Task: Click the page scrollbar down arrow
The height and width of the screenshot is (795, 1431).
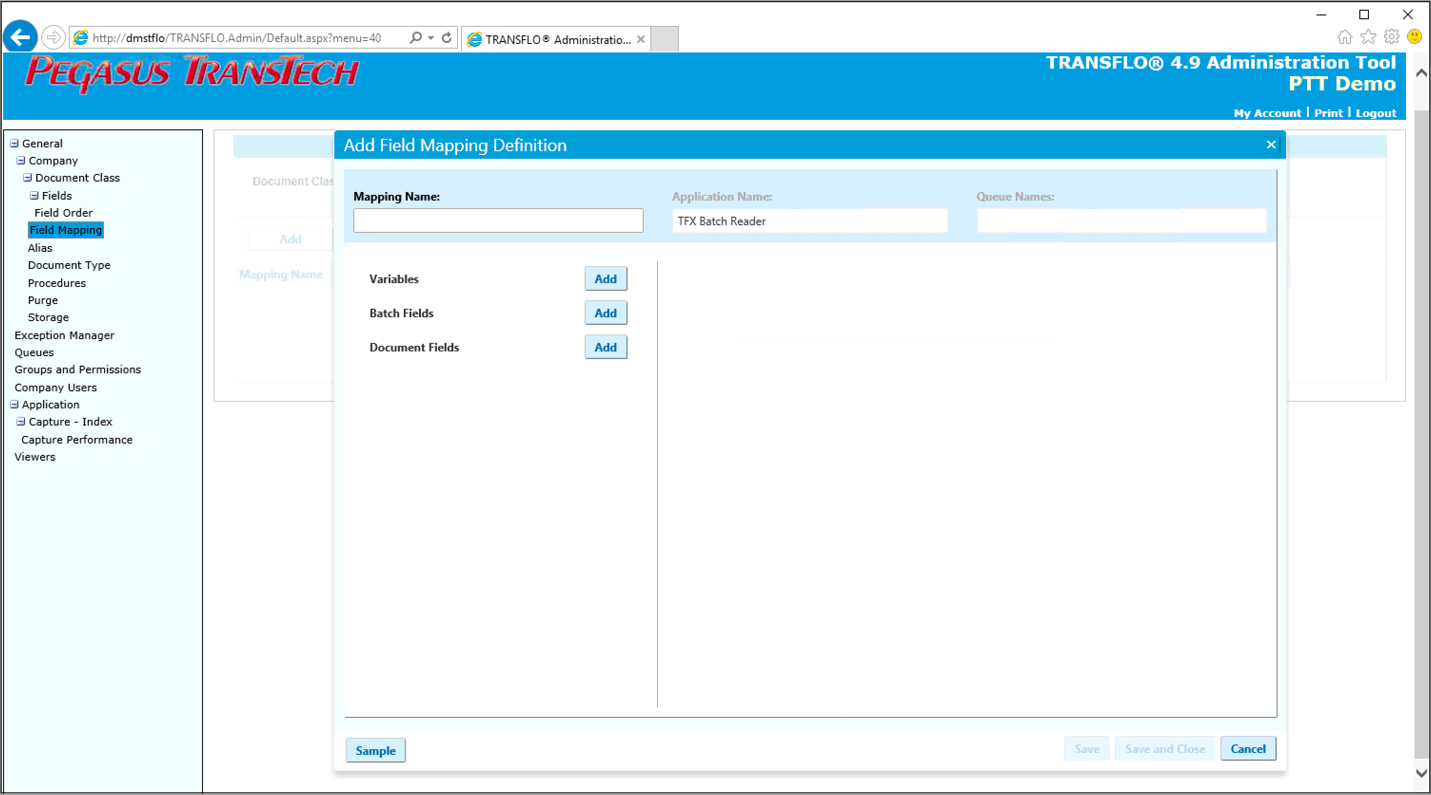Action: pyautogui.click(x=1421, y=773)
